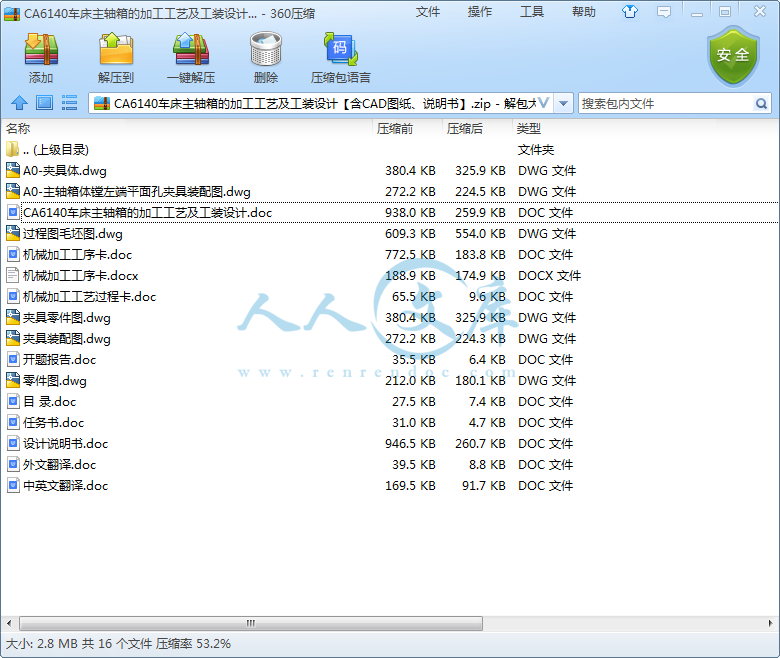Select file 设计说明书.doc
Image resolution: width=780 pixels, height=658 pixels.
pyautogui.click(x=390, y=443)
